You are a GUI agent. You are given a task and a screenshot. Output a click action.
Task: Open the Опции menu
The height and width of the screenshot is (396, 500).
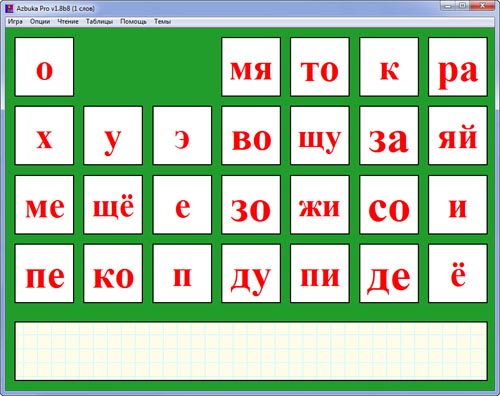click(x=40, y=22)
